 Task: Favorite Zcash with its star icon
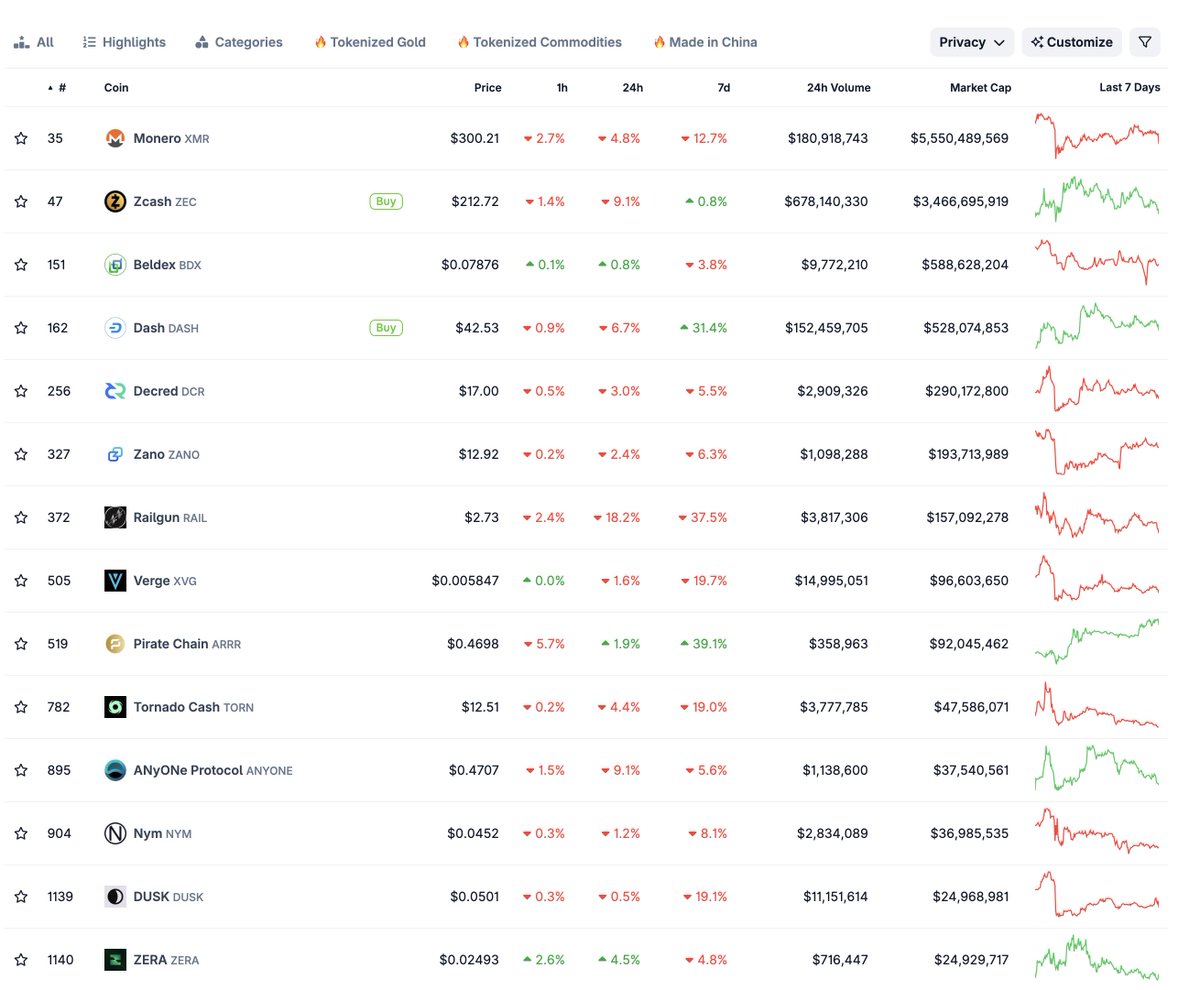click(x=21, y=201)
